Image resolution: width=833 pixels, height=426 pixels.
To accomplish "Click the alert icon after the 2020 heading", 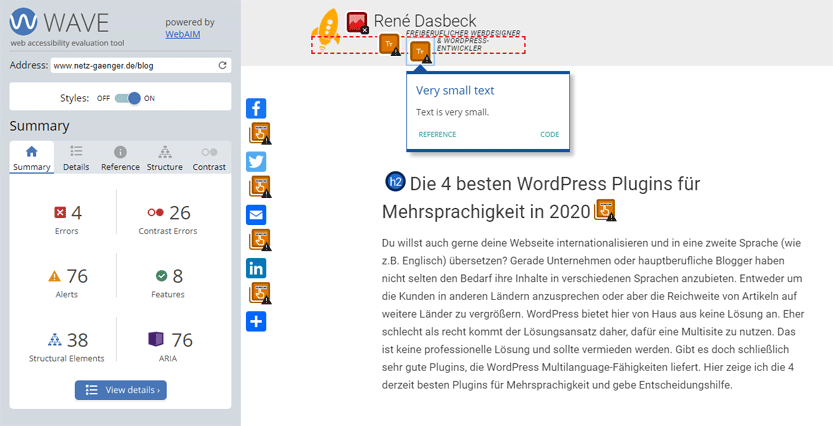I will (x=605, y=210).
